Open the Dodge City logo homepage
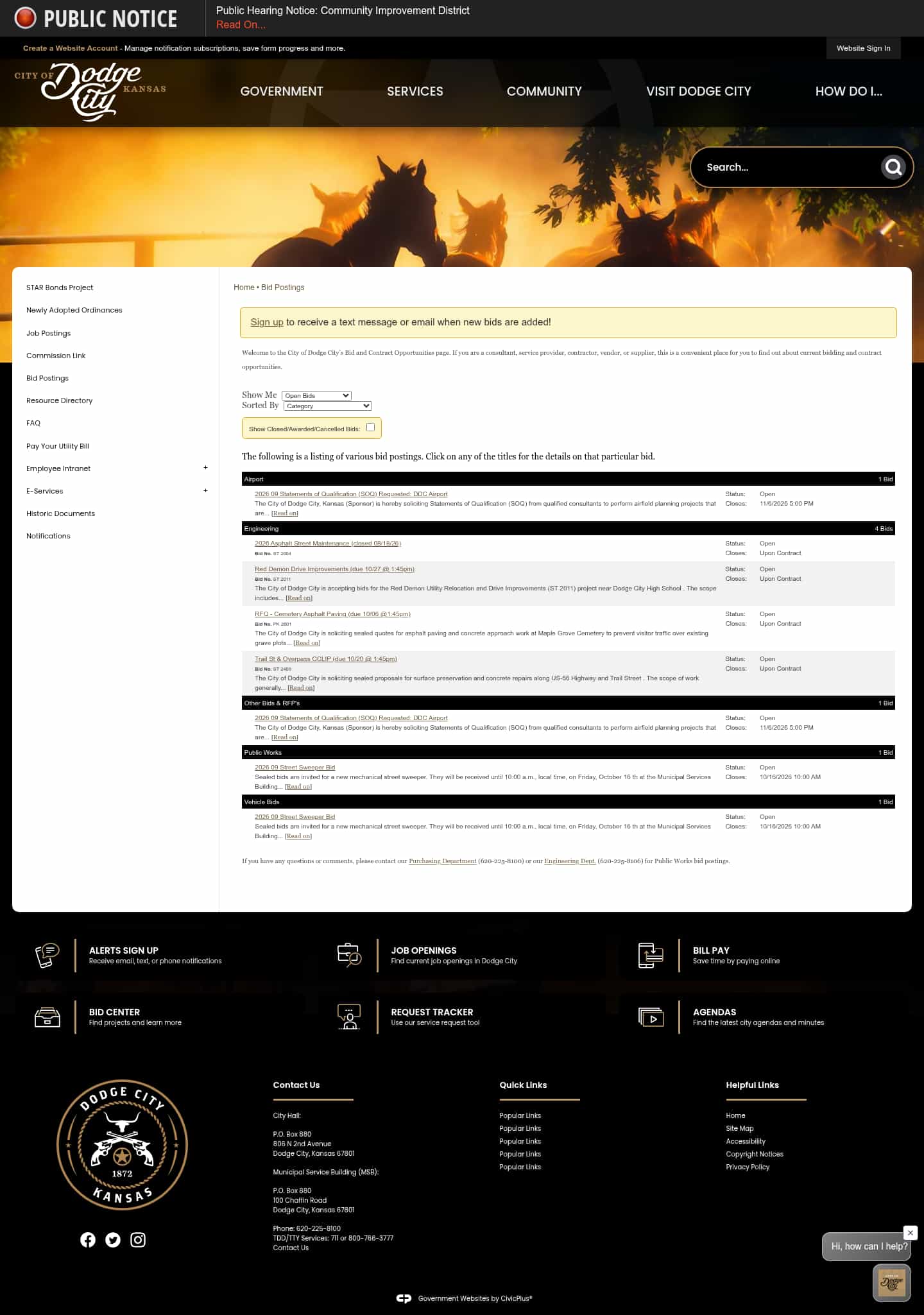The image size is (924, 1315). (x=90, y=92)
